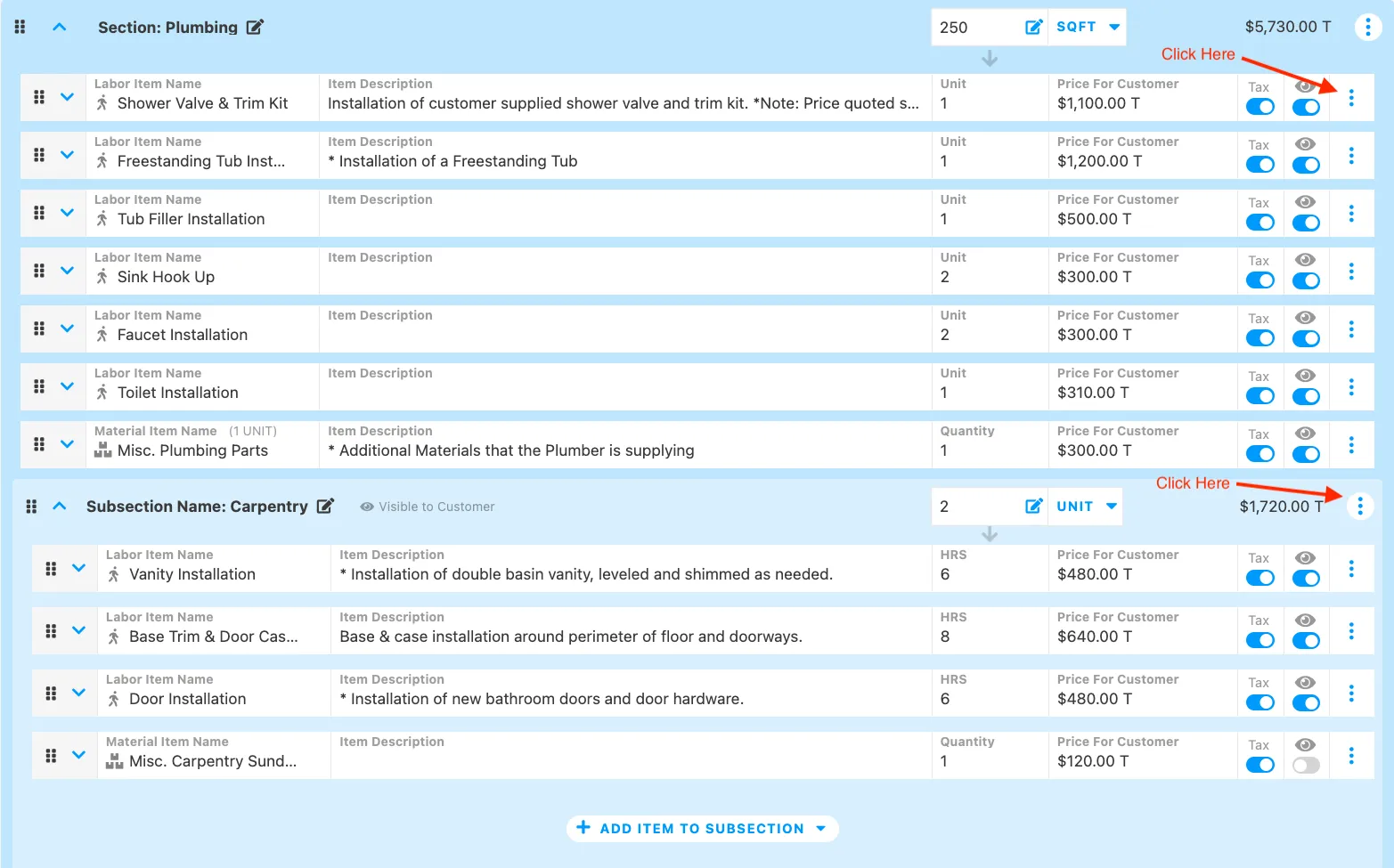1394x868 pixels.
Task: Enable visibility toggle for Misc. Carpentry Sundries
Action: click(x=1306, y=765)
